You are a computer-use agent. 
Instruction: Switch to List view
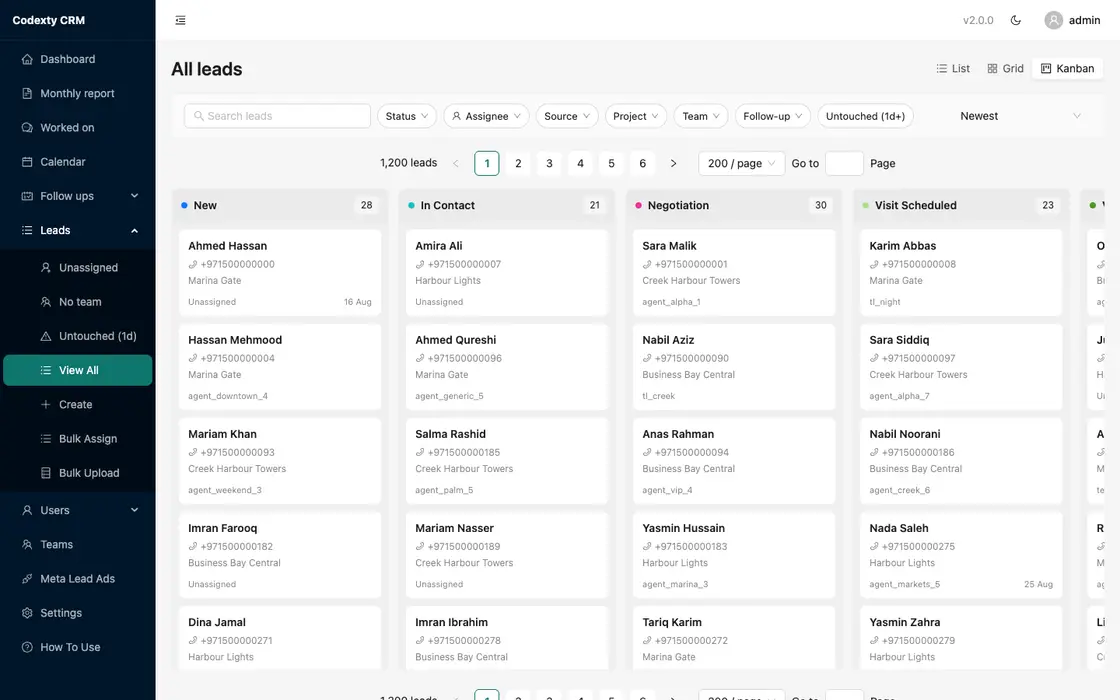pos(953,69)
